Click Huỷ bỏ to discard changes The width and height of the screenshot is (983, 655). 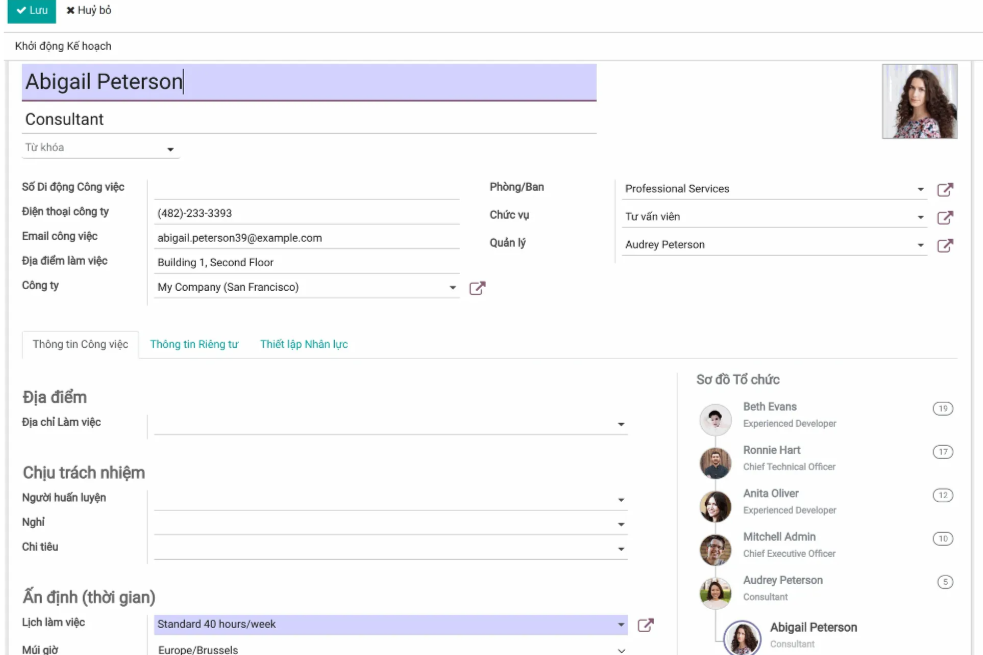89,10
